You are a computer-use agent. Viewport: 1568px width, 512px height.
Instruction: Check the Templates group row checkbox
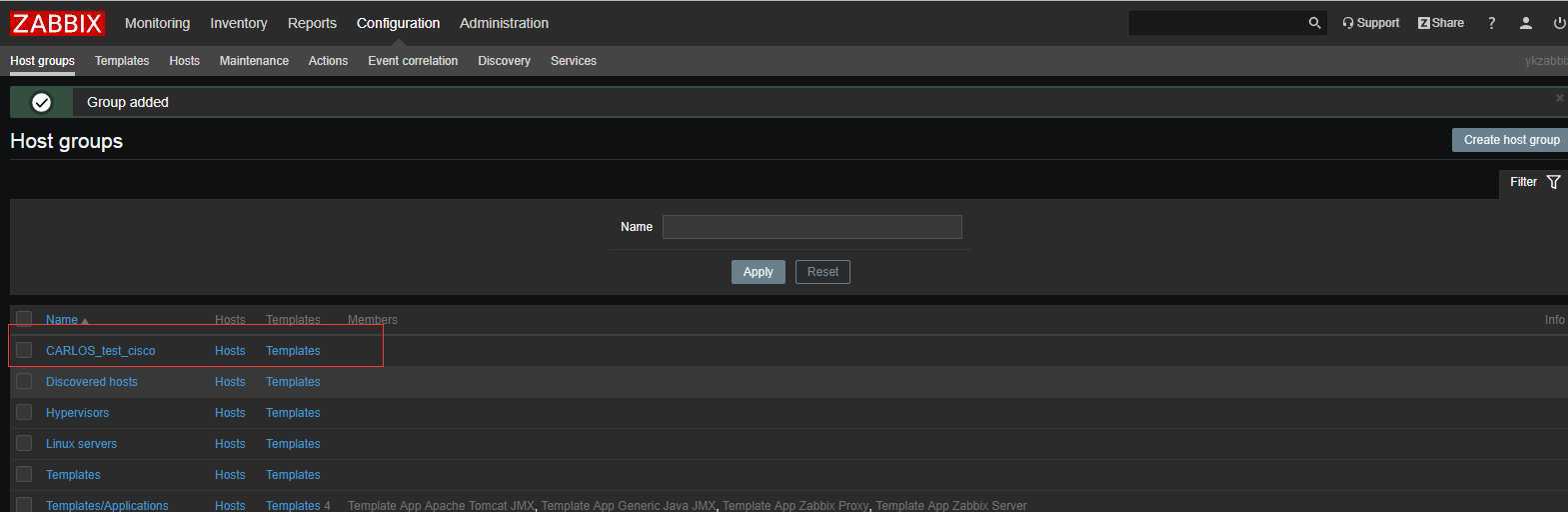coord(24,474)
